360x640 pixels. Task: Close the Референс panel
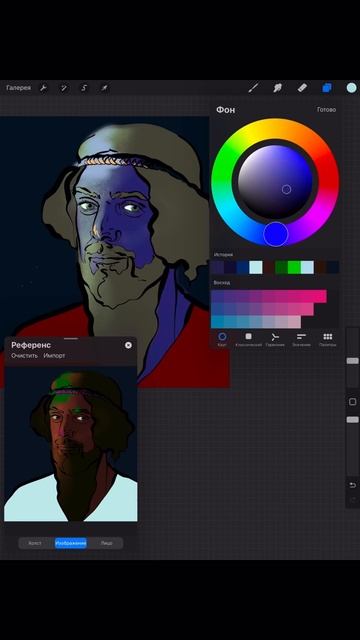(x=128, y=345)
